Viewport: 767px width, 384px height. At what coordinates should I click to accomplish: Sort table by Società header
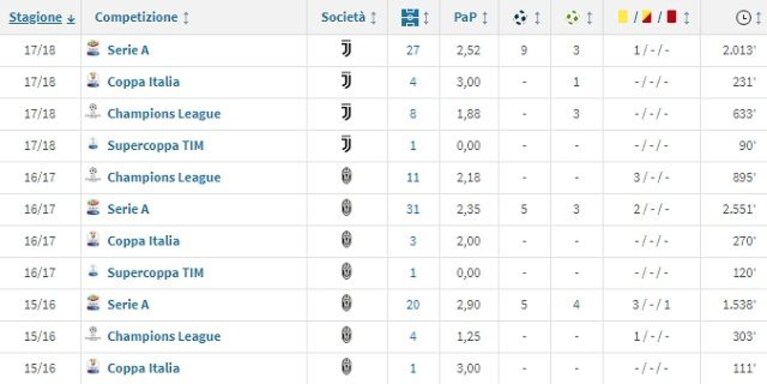(x=343, y=18)
